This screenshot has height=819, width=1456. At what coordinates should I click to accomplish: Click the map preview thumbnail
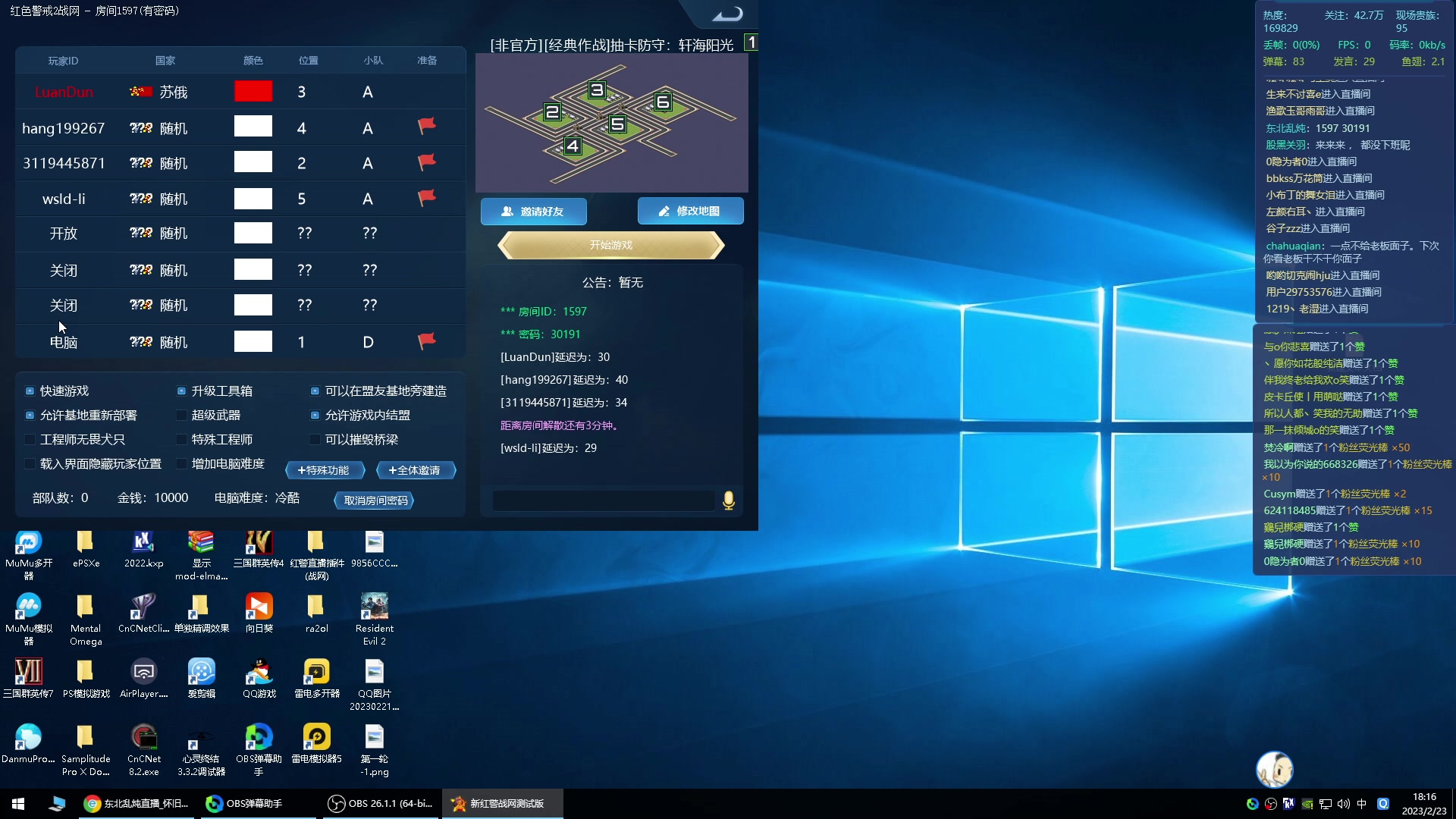[x=611, y=123]
